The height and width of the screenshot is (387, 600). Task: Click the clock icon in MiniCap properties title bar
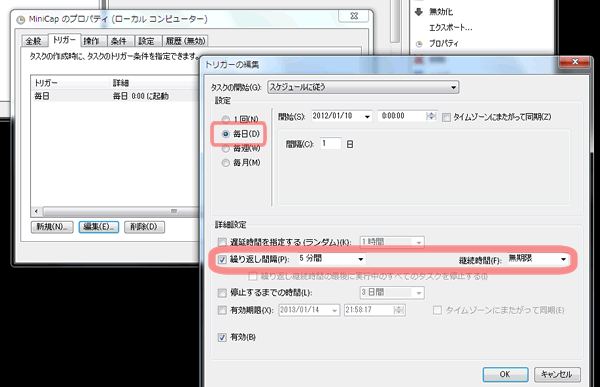(20, 19)
